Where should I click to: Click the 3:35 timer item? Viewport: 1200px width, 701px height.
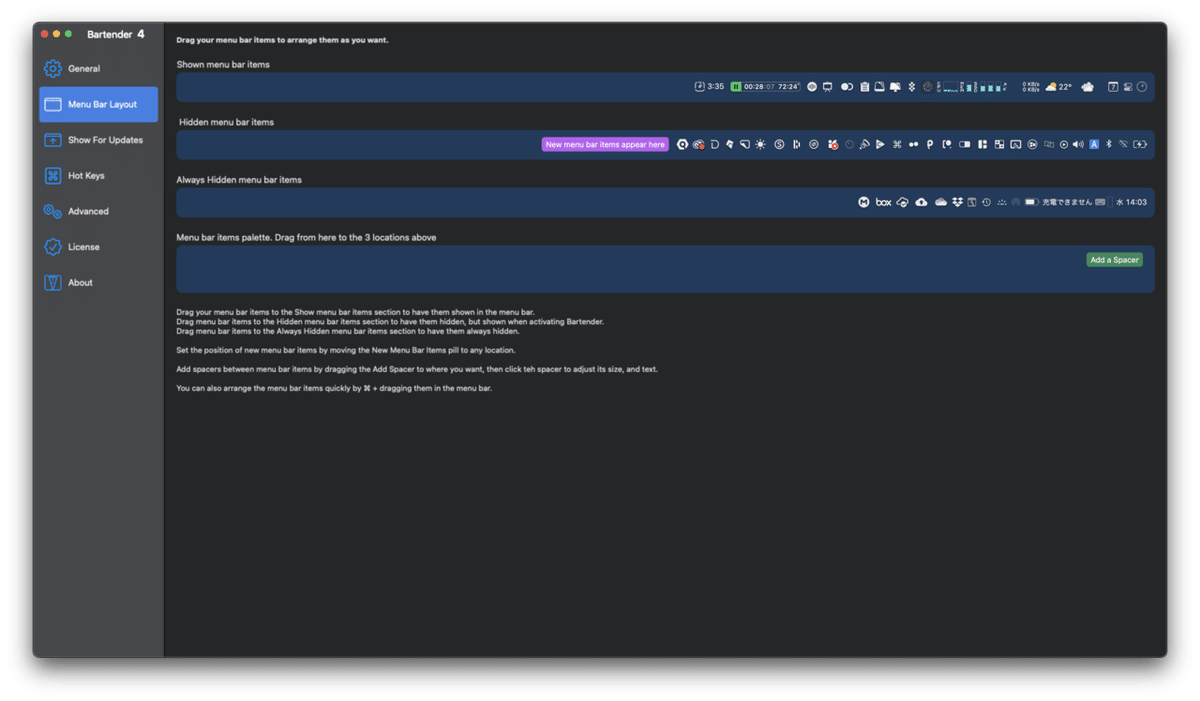tap(709, 87)
